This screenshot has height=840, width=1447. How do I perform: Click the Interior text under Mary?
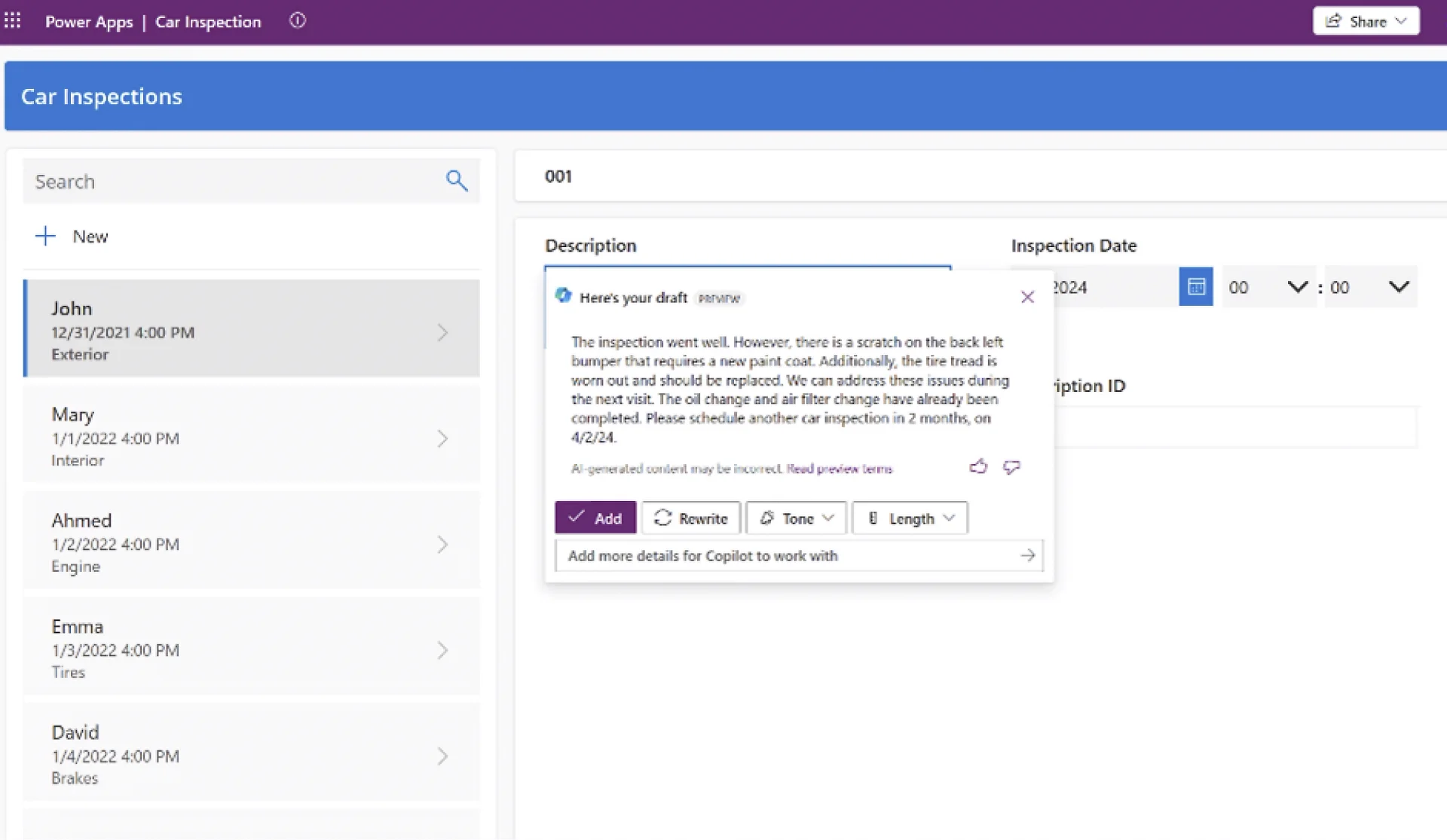78,460
